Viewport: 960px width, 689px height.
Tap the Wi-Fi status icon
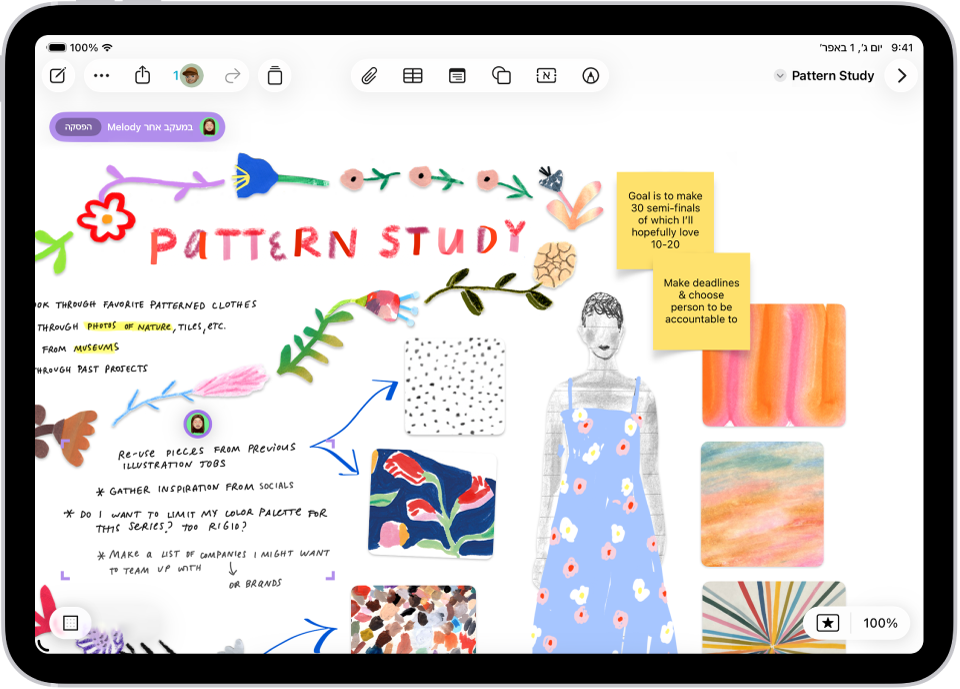coord(107,47)
